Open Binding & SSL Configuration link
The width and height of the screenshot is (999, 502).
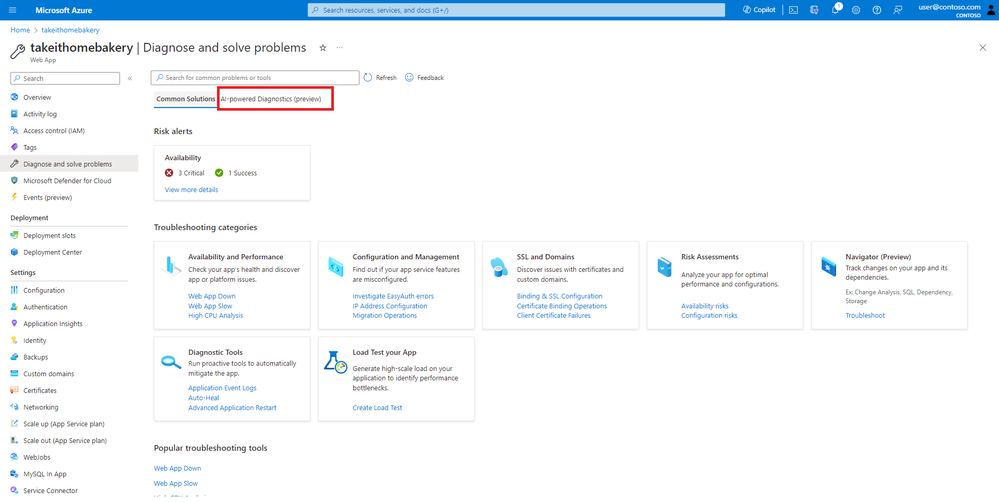[559, 296]
